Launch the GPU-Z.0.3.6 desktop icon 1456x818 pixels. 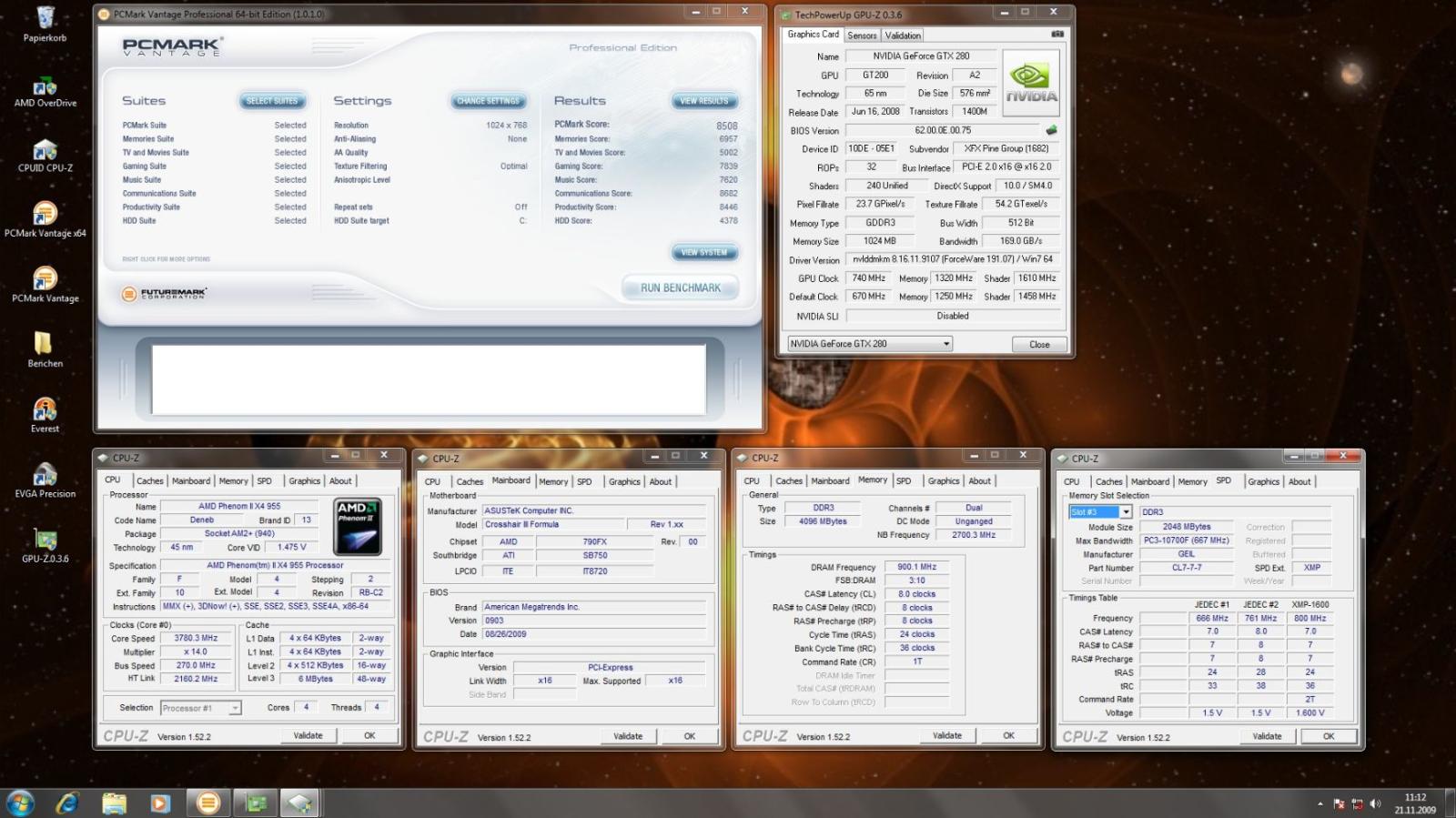pos(45,546)
